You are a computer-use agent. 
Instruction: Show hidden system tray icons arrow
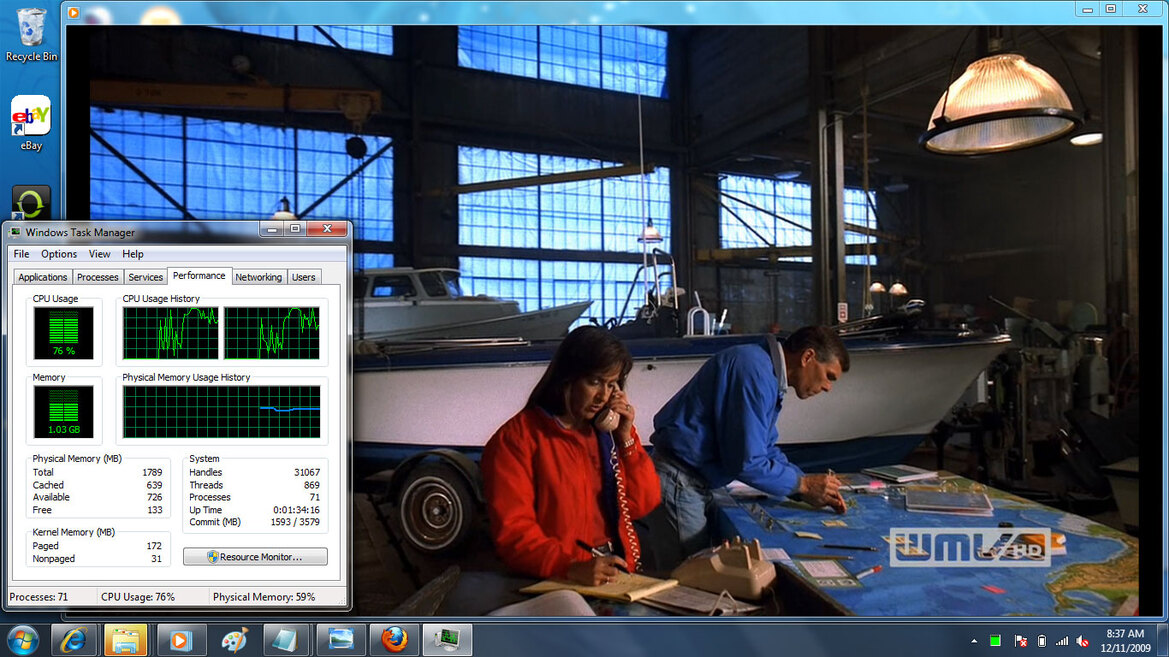[974, 641]
